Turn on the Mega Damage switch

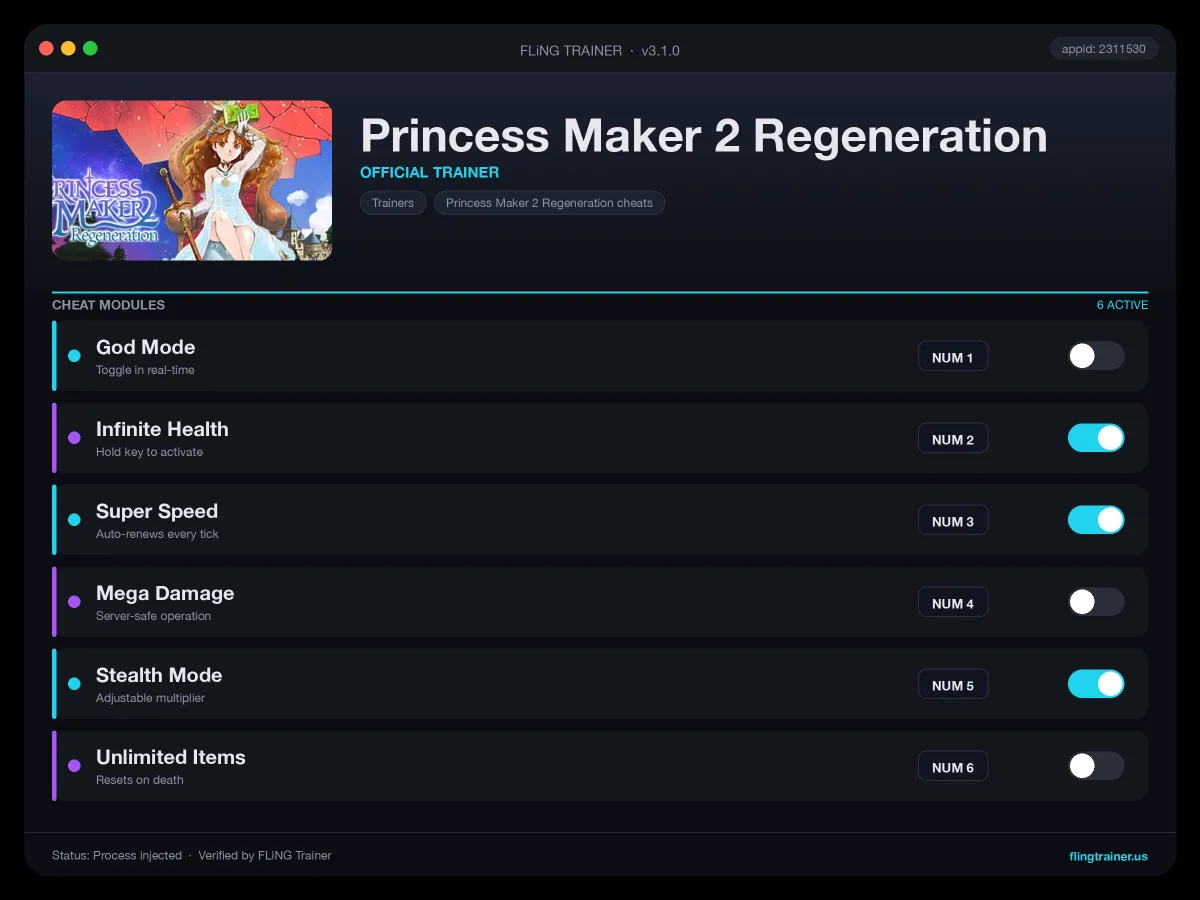click(x=1096, y=602)
